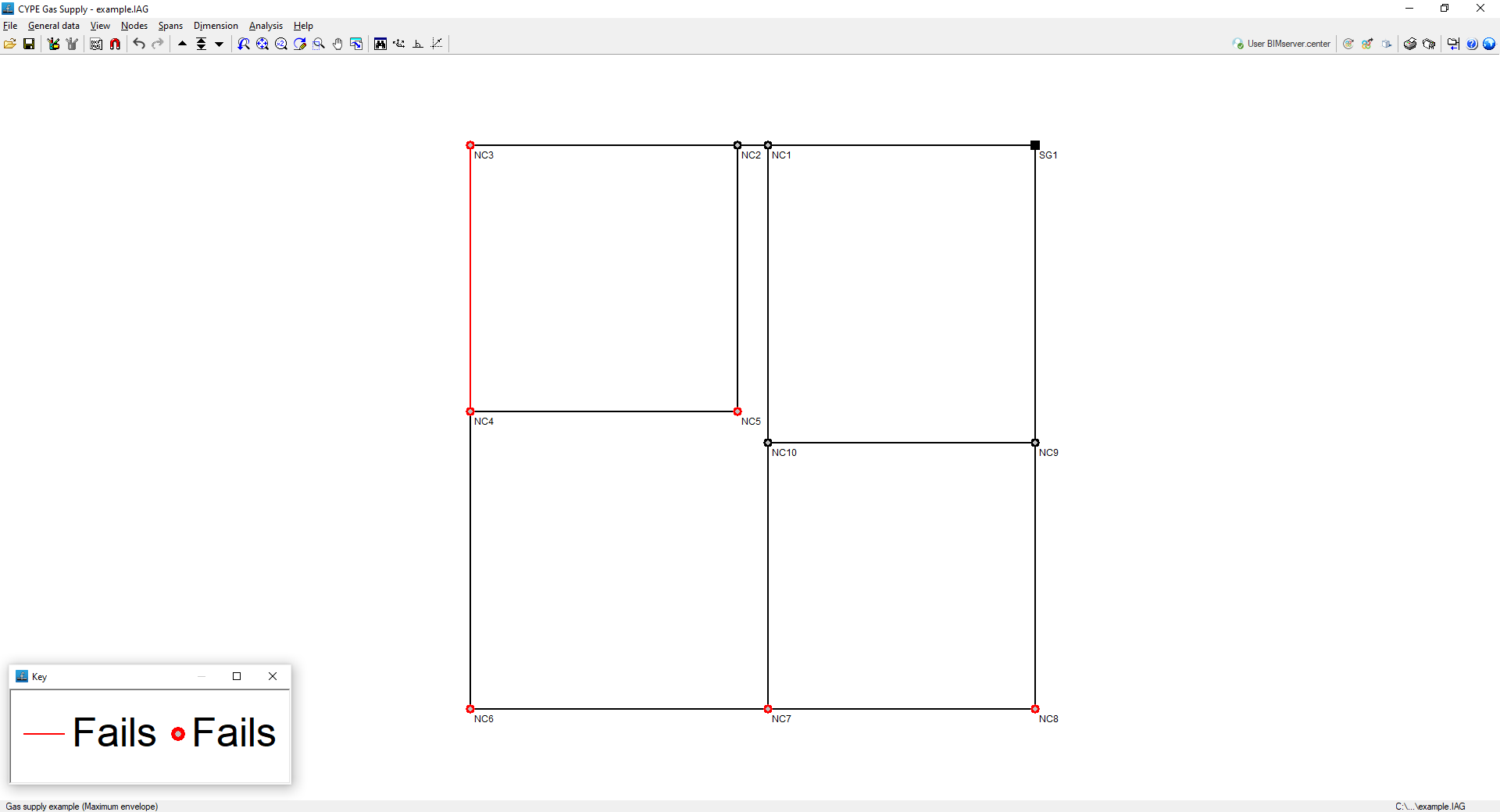
Task: Open a file with the folder icon
Action: point(10,44)
